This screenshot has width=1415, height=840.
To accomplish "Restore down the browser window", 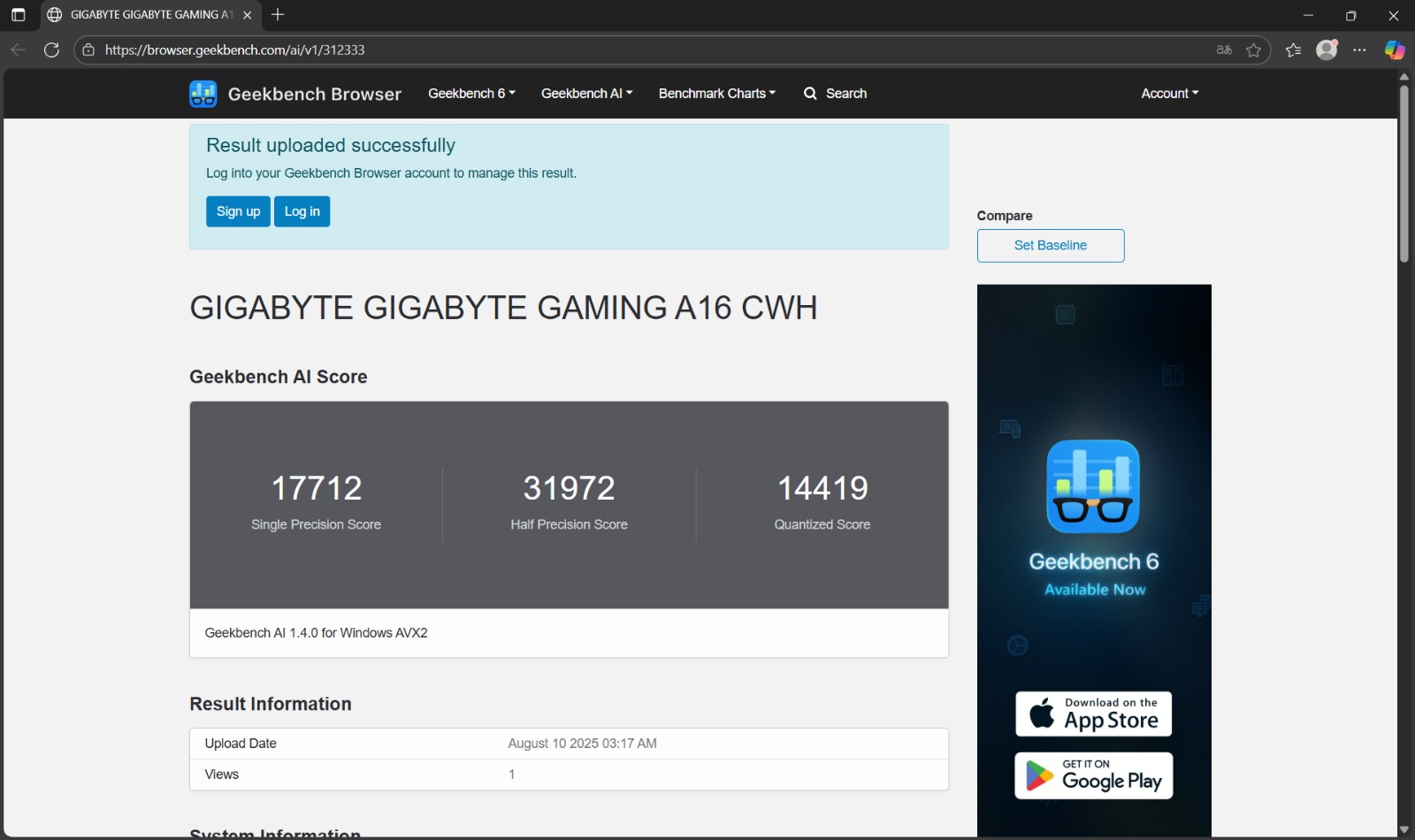I will (x=1350, y=15).
